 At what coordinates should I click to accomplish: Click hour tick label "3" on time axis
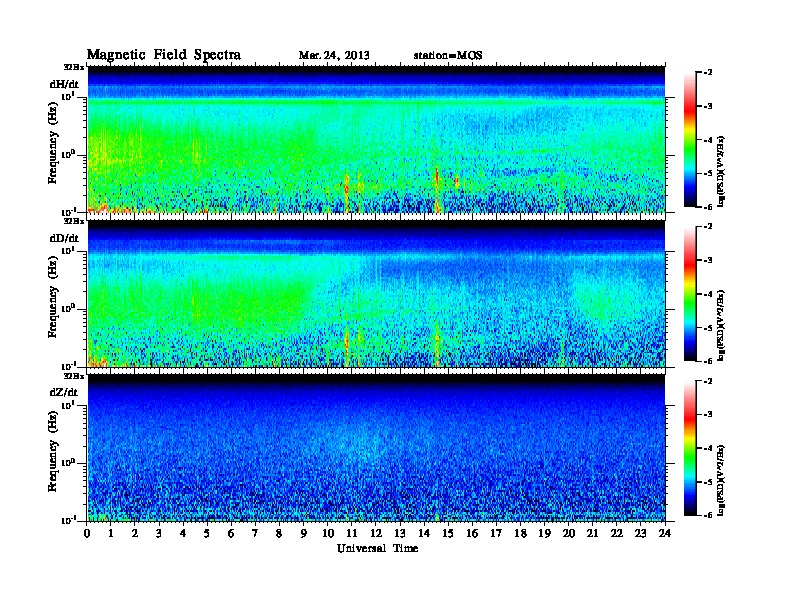(160, 533)
